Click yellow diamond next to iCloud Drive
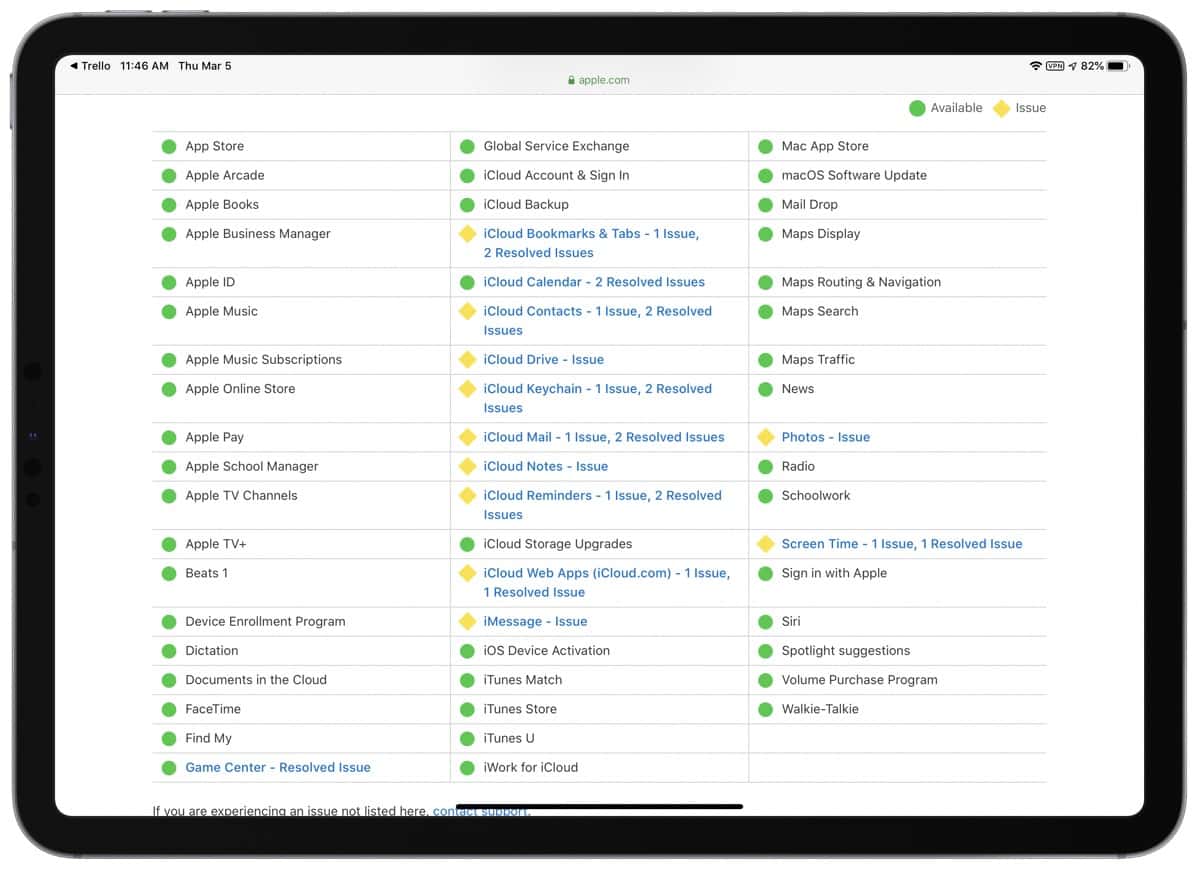This screenshot has width=1200, height=871. coord(467,359)
